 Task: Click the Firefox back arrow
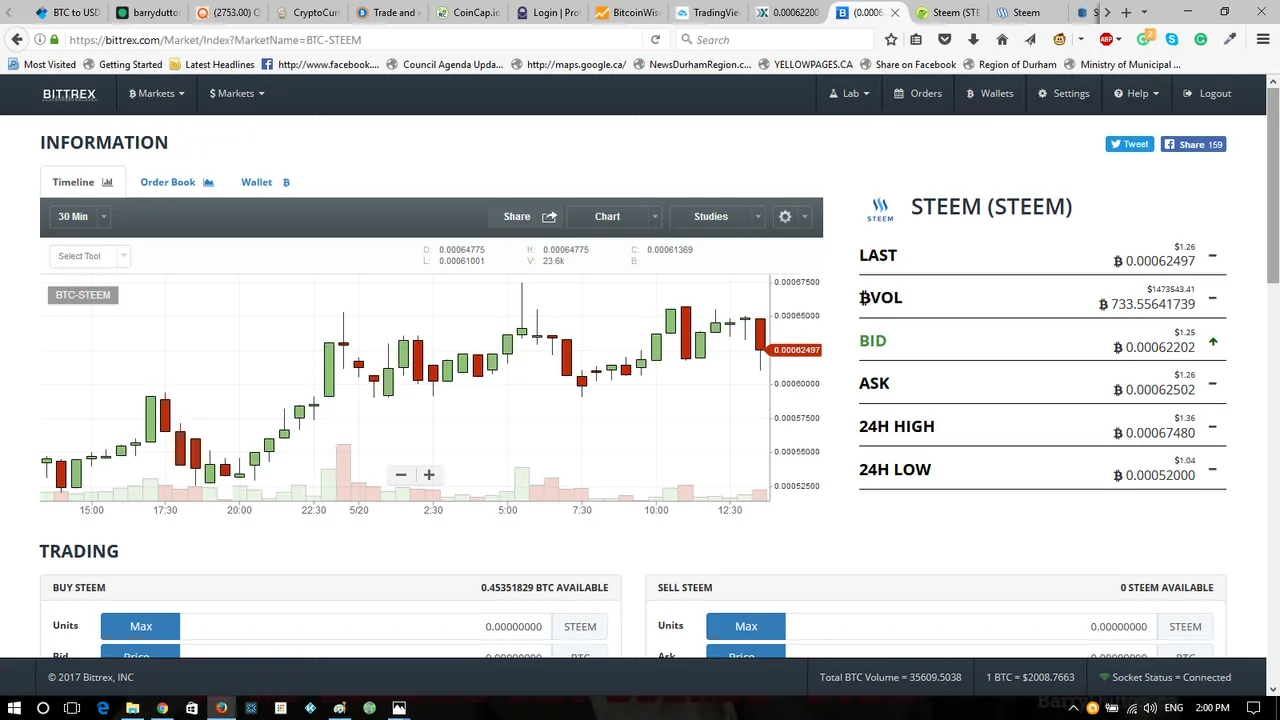coord(17,39)
